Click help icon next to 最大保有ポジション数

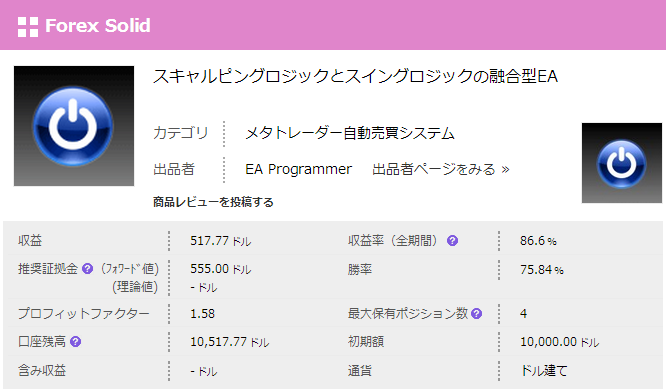(477, 313)
